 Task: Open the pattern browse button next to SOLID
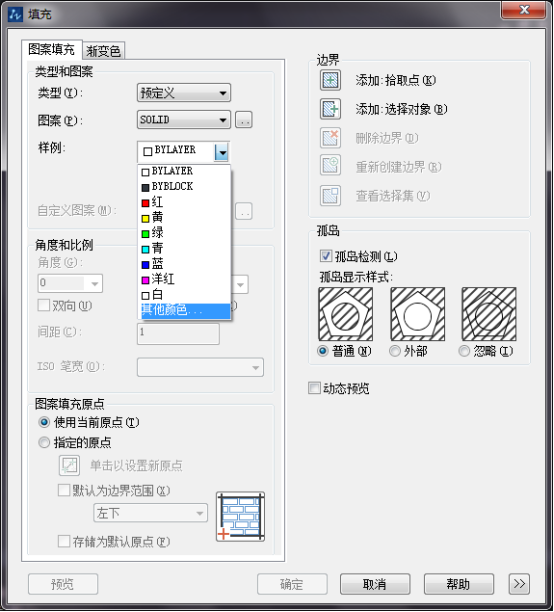244,120
